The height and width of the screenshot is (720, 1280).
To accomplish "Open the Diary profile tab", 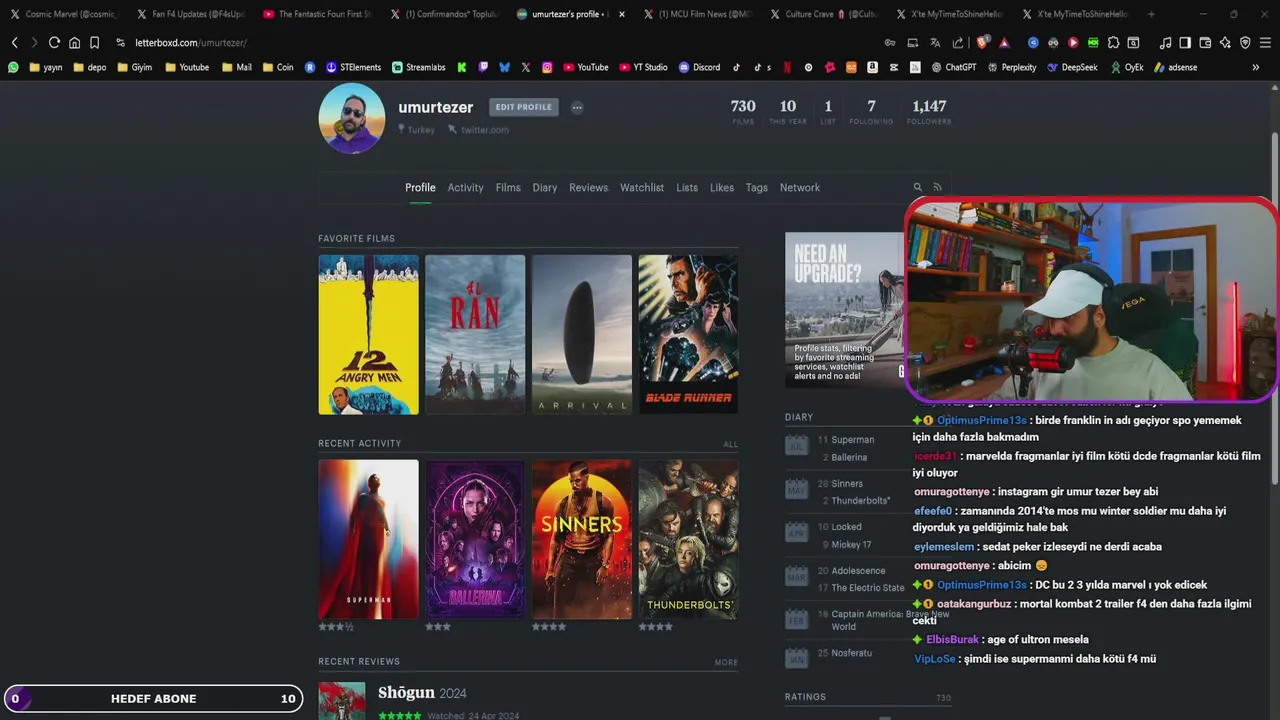I will point(545,187).
